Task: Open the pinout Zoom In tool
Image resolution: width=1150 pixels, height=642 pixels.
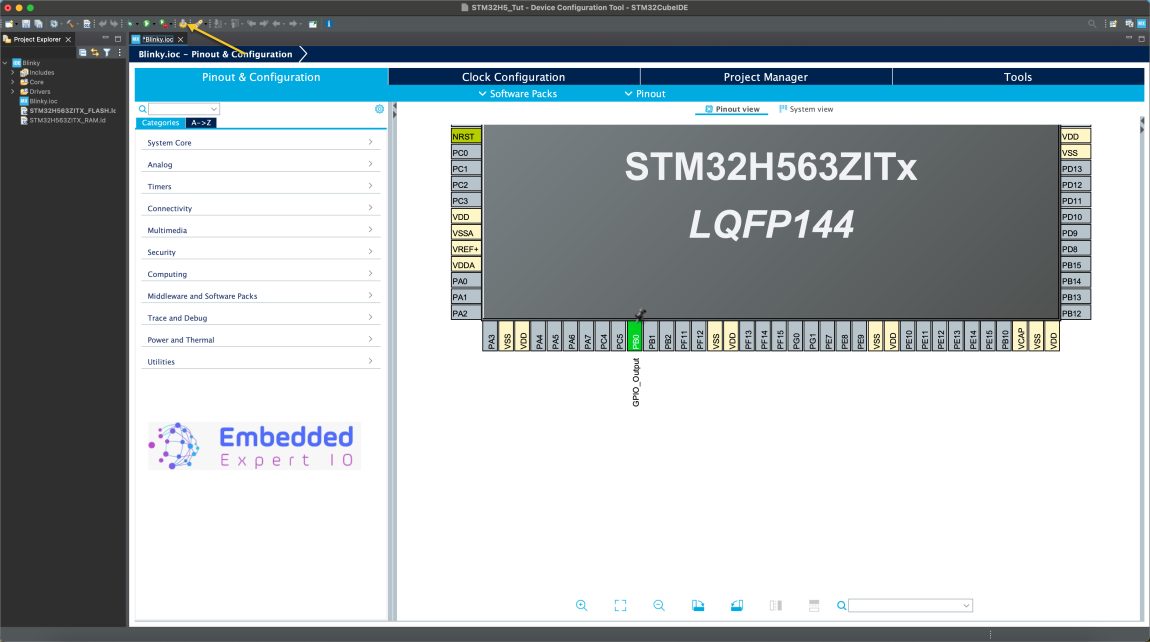Action: coord(582,605)
